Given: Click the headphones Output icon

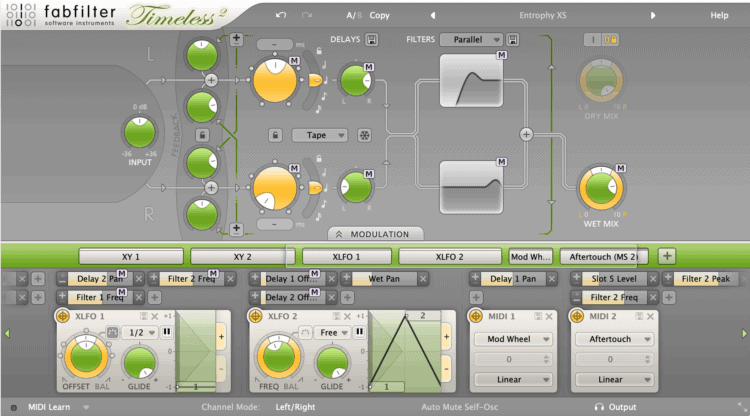Looking at the screenshot, I should click(x=599, y=407).
